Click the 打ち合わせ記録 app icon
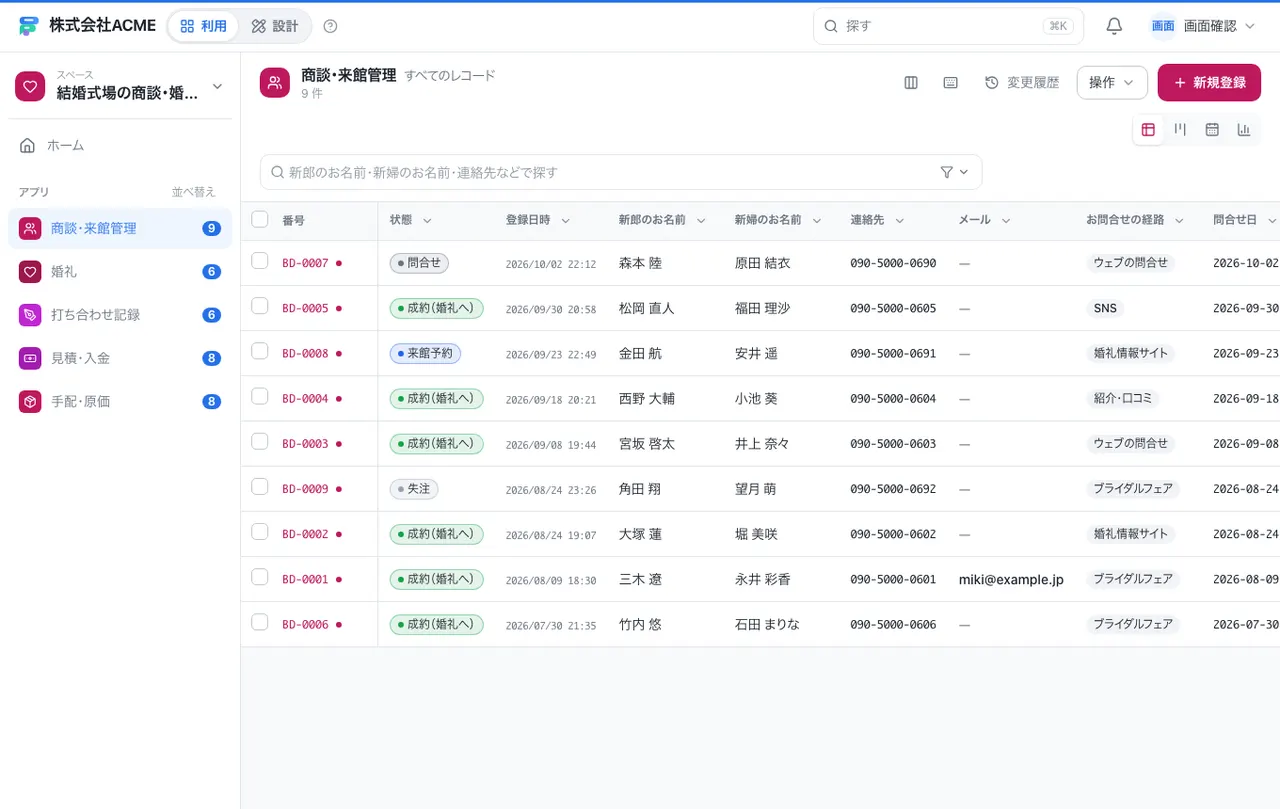The height and width of the screenshot is (809, 1280). coord(30,314)
